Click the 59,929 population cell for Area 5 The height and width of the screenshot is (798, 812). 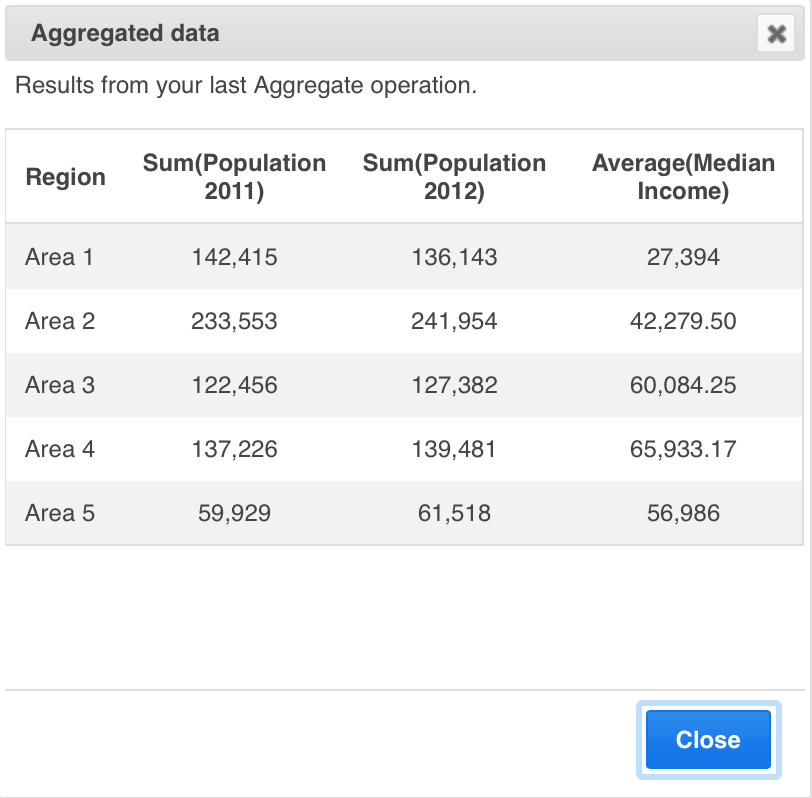[234, 513]
